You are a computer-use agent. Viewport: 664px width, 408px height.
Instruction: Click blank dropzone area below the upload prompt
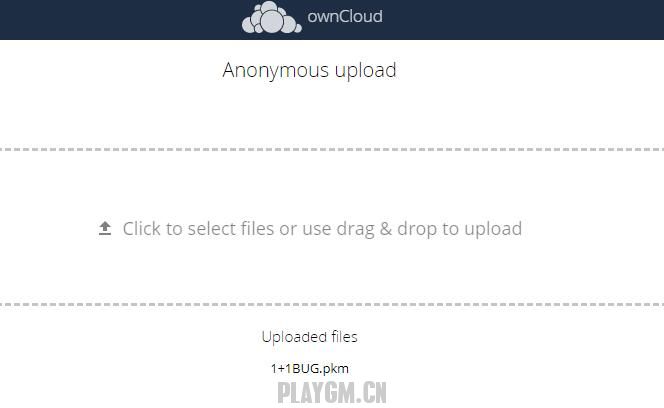click(x=332, y=271)
